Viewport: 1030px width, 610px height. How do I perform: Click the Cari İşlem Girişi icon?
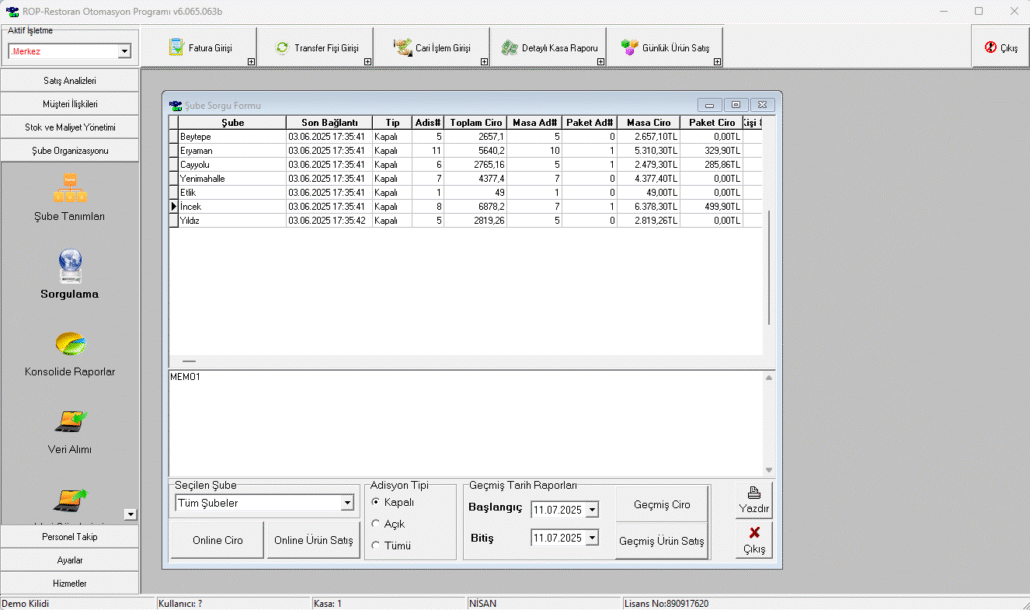(x=402, y=47)
